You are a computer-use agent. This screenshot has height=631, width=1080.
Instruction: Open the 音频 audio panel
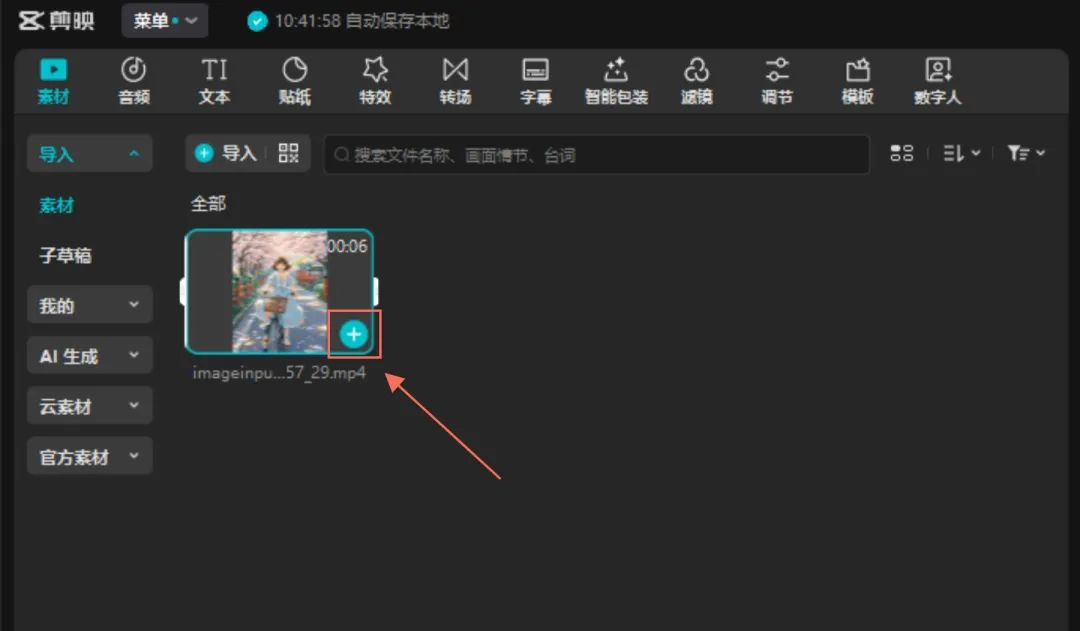(134, 81)
